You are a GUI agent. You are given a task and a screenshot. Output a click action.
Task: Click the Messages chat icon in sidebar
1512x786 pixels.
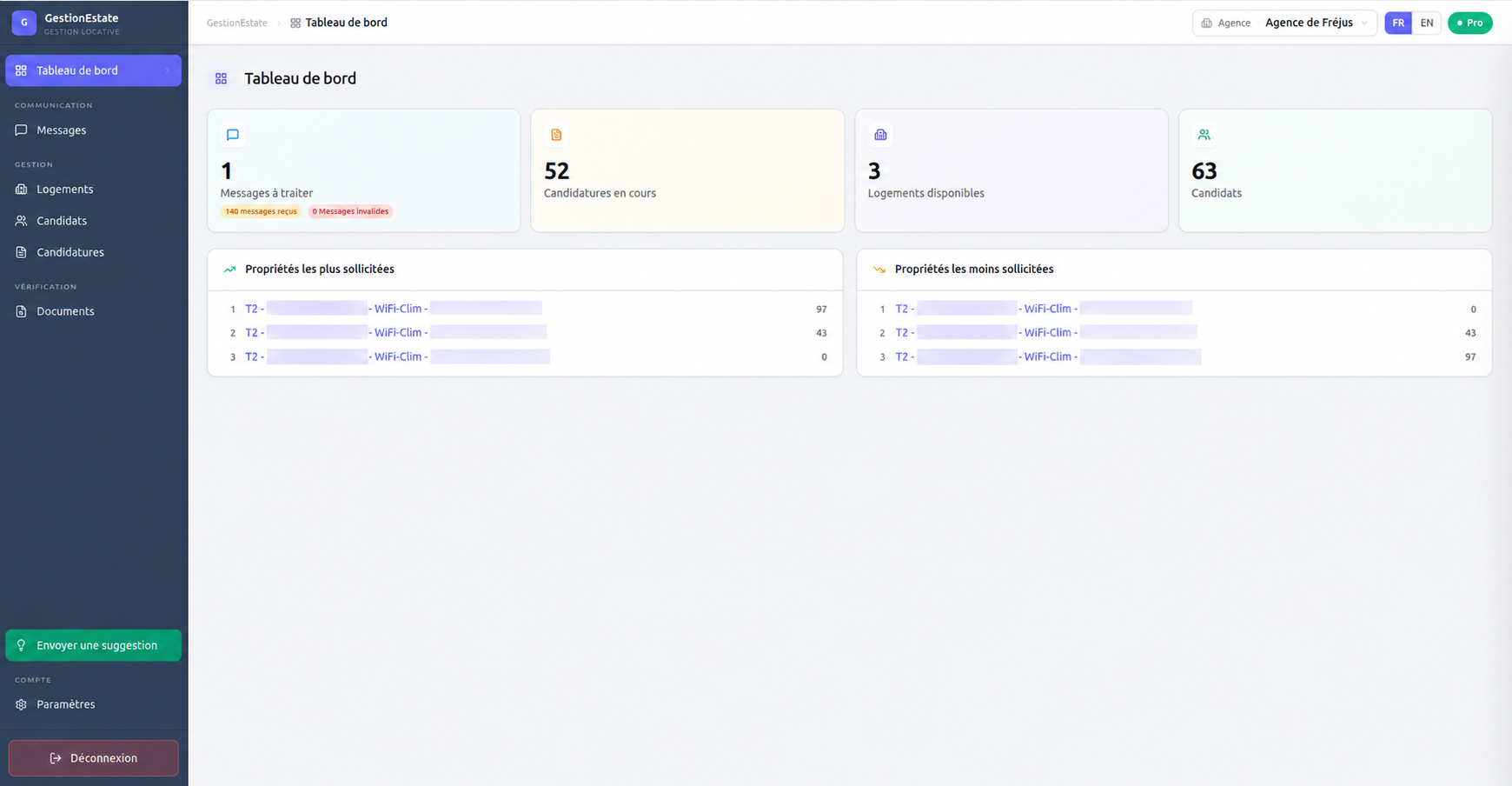[x=22, y=130]
